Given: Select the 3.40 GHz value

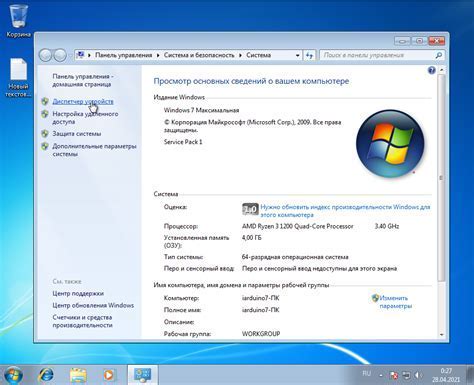Looking at the screenshot, I should 387,226.
